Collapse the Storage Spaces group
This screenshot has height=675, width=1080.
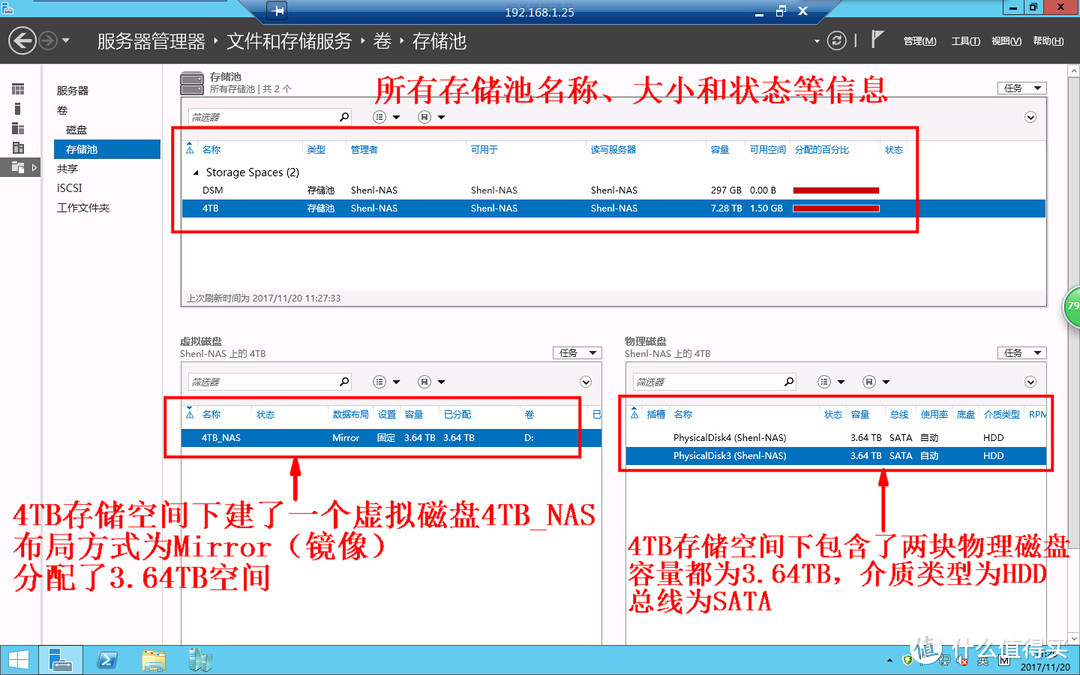197,172
